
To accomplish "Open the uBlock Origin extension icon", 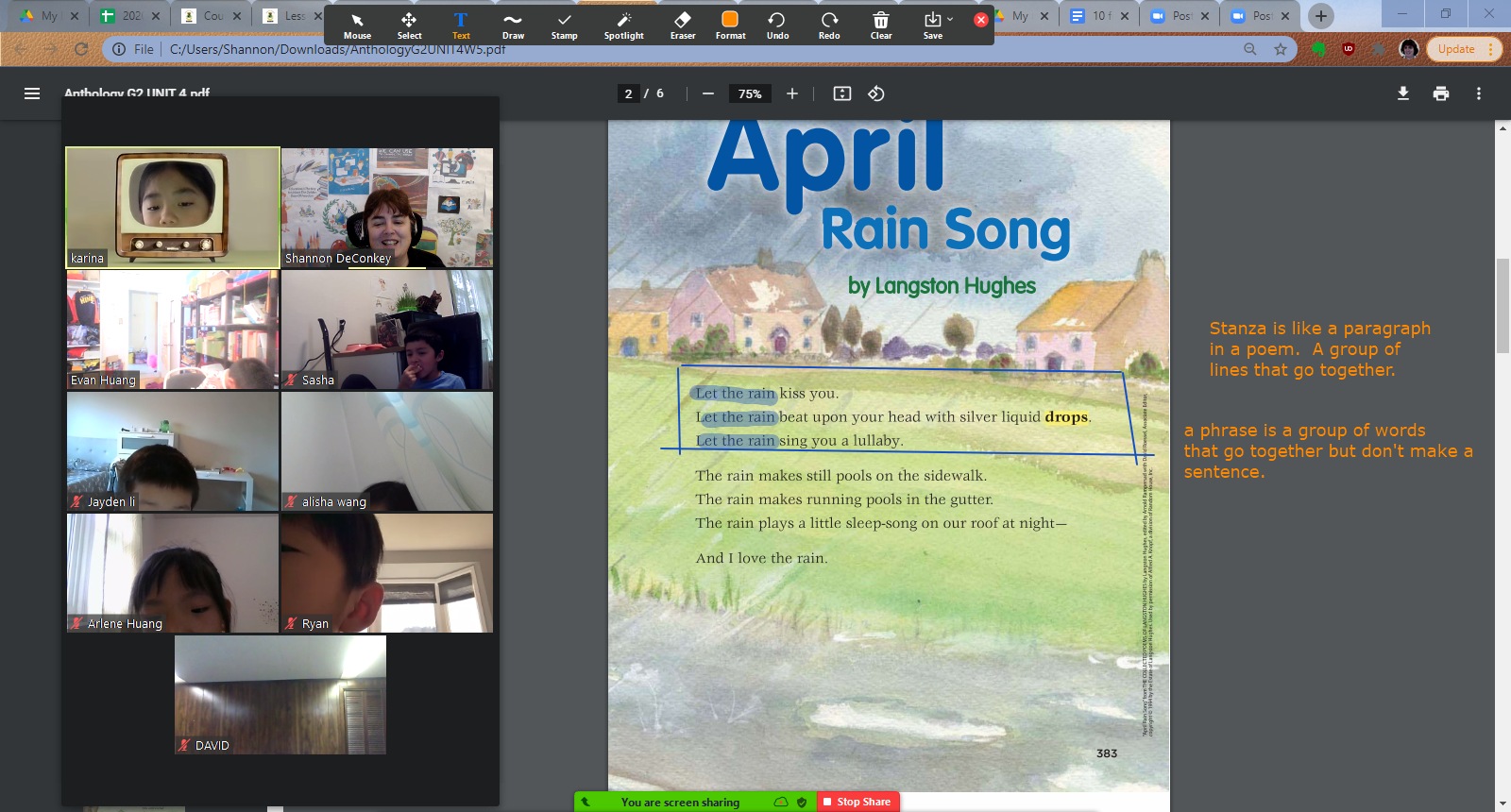I will pos(1349,49).
